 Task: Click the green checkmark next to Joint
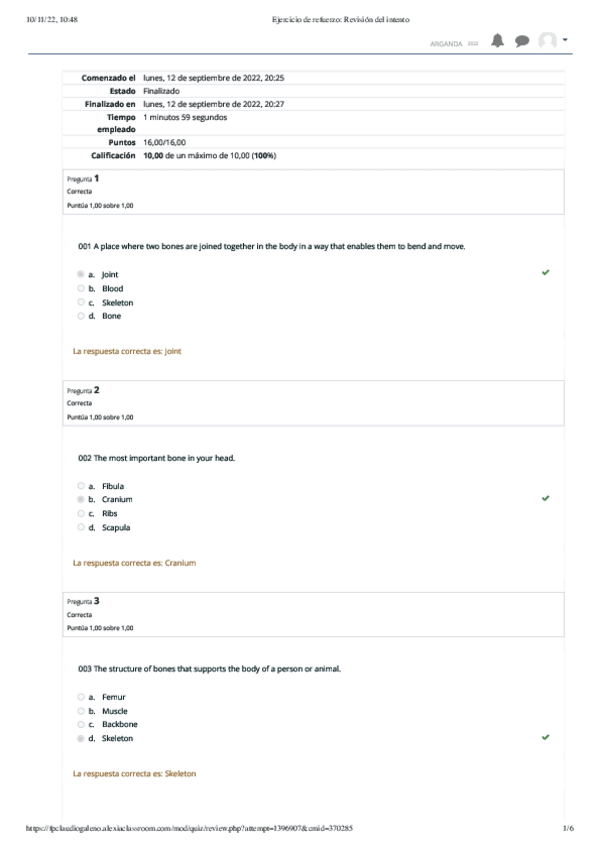[545, 273]
